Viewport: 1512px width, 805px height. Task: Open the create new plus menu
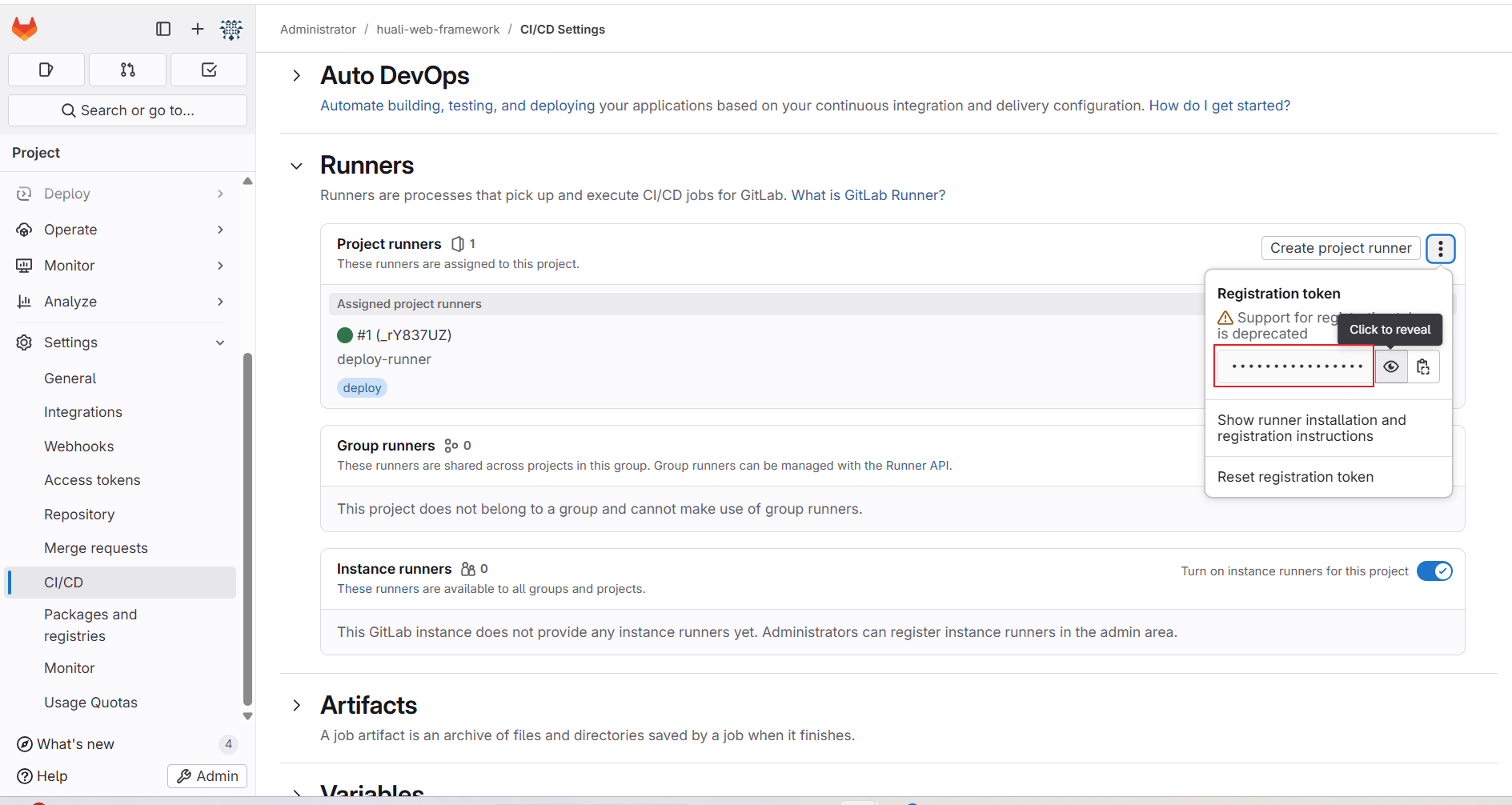pyautogui.click(x=198, y=29)
